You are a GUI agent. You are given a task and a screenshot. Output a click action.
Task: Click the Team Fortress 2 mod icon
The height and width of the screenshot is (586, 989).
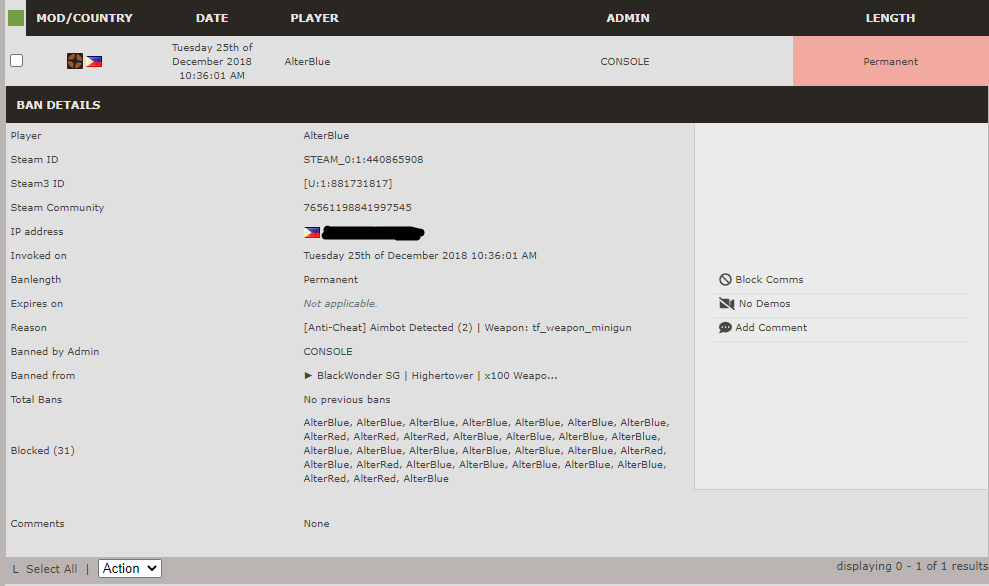[74, 61]
